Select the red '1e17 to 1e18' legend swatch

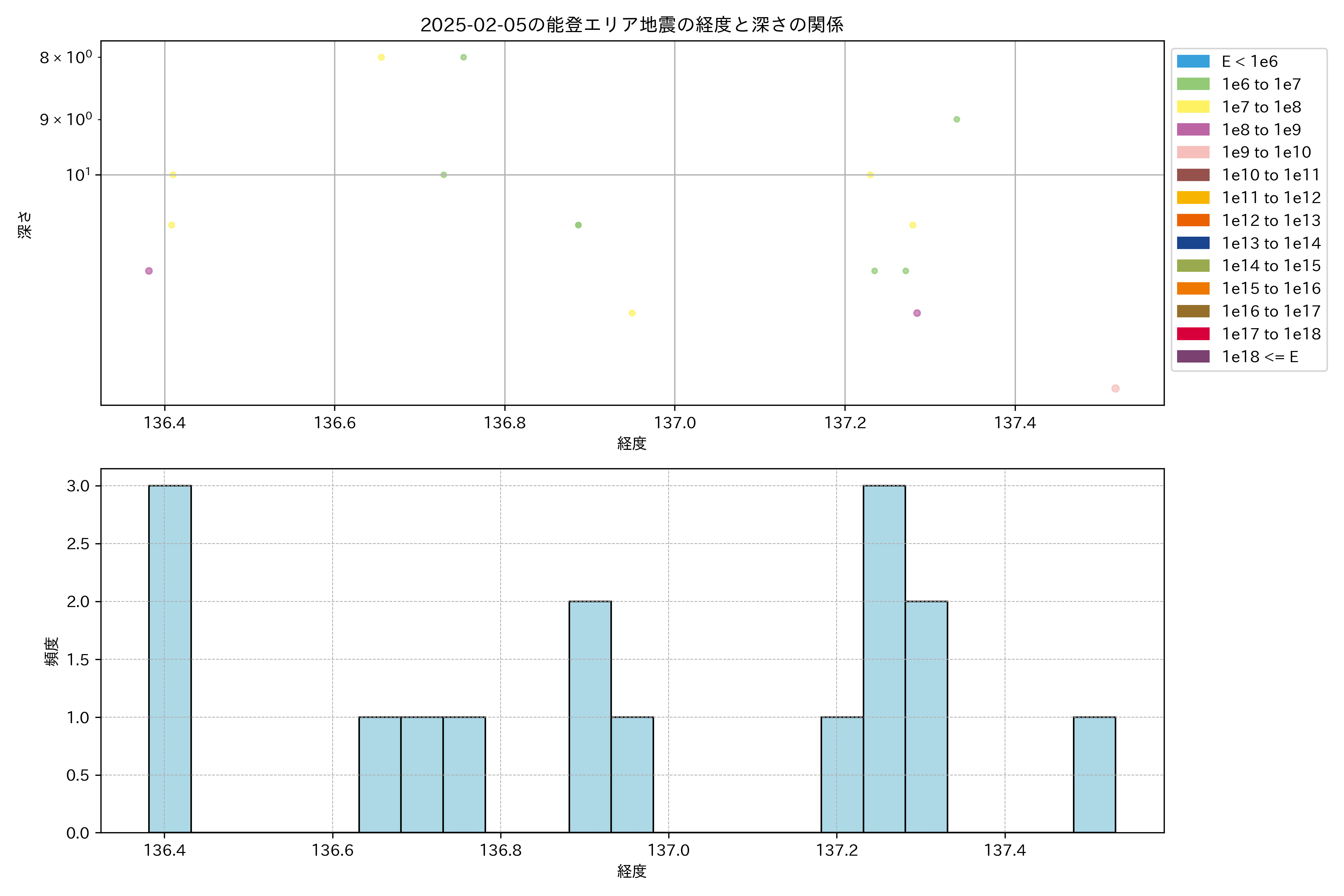(1193, 334)
